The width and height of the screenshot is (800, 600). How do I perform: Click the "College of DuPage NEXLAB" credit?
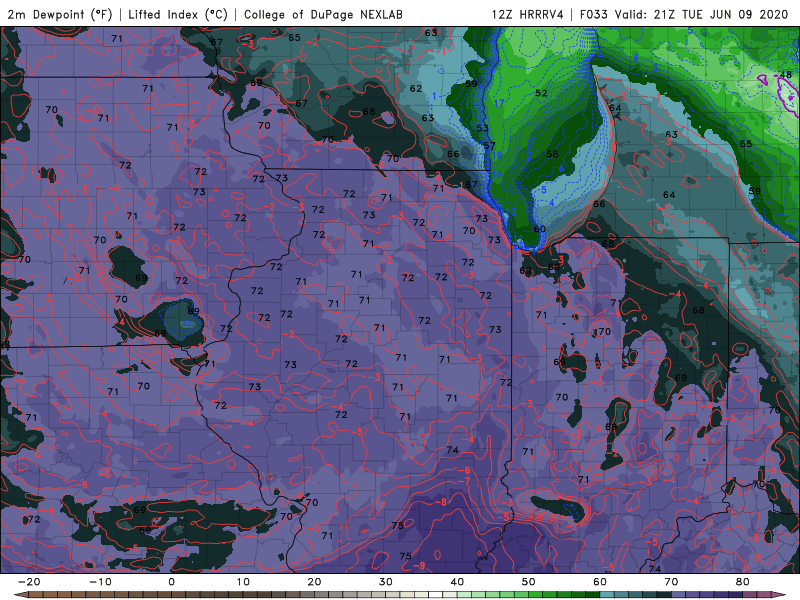[323, 14]
